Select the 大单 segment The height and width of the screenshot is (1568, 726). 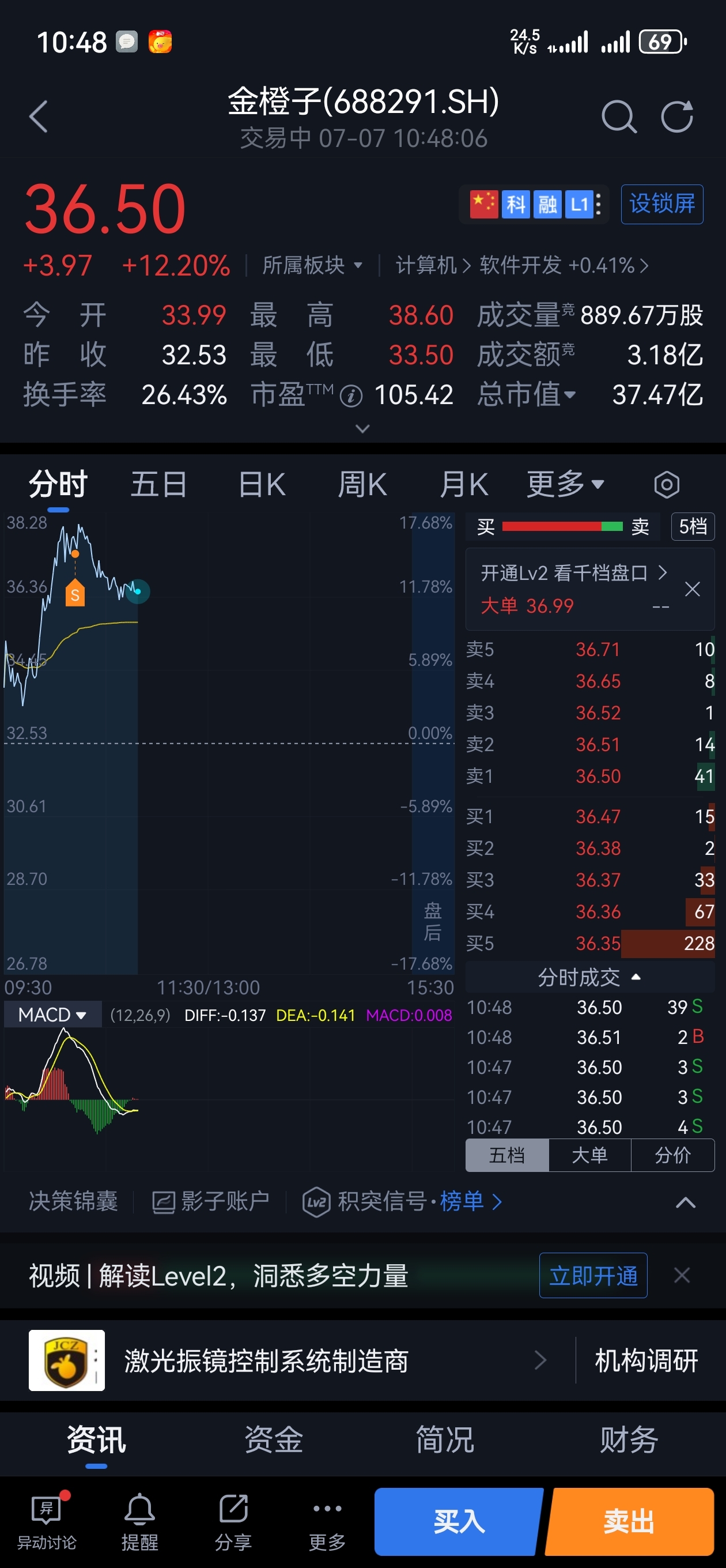589,1155
